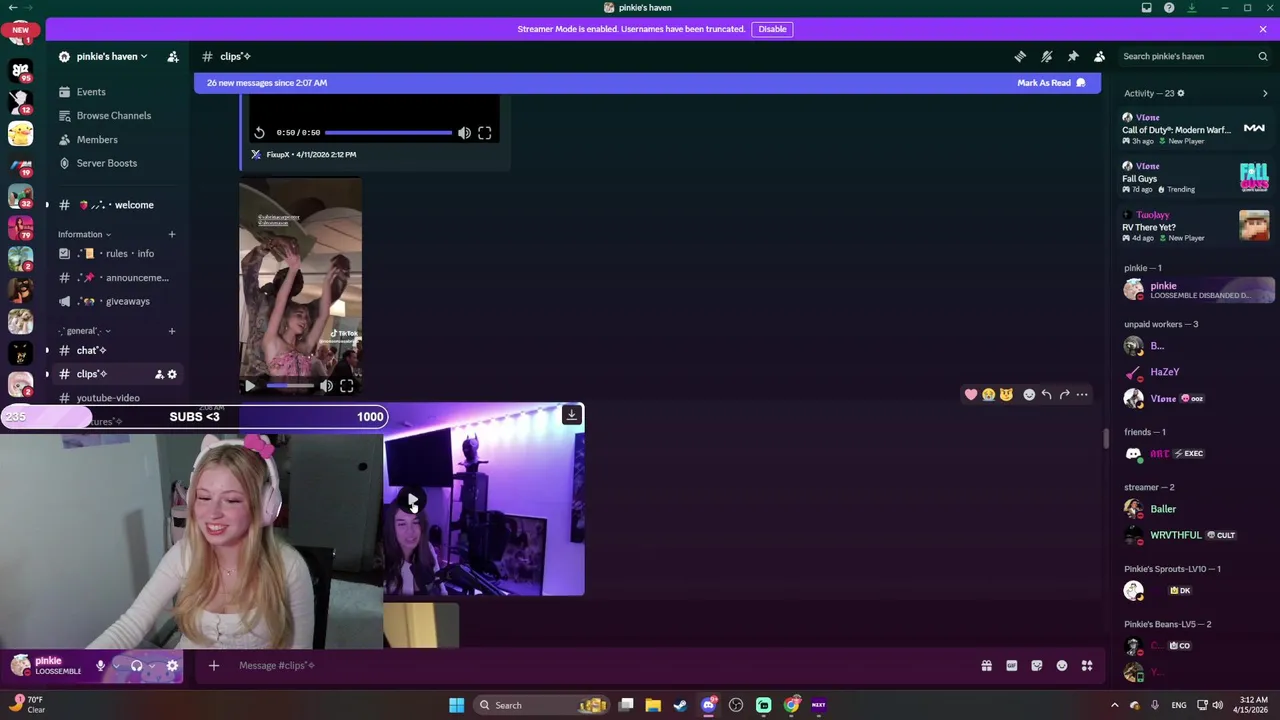Focus the Search pinkie's haven field

(x=1194, y=57)
